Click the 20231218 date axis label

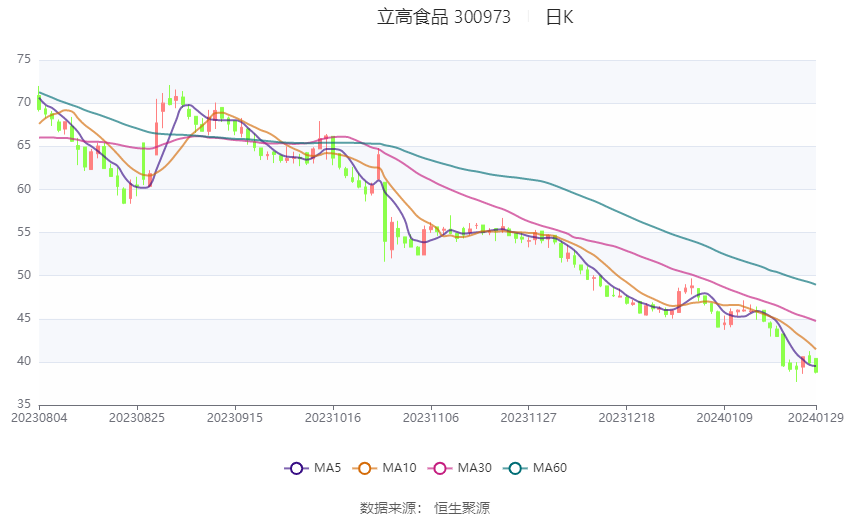click(627, 418)
